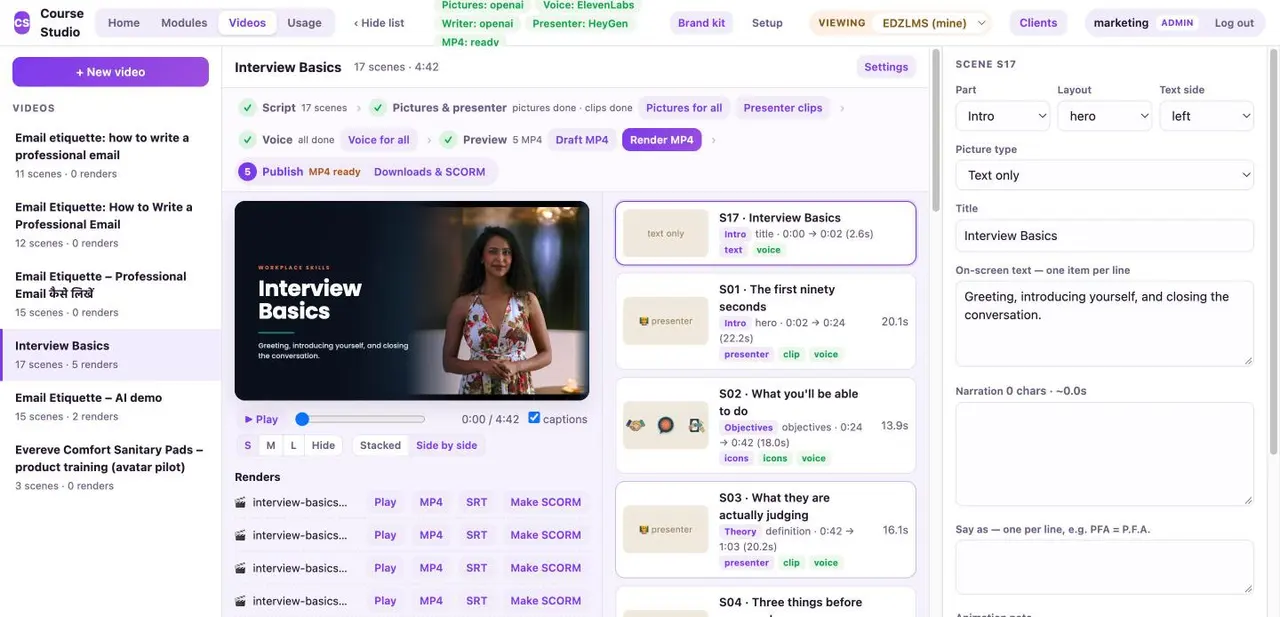Switch to the Usage tab

pos(305,23)
